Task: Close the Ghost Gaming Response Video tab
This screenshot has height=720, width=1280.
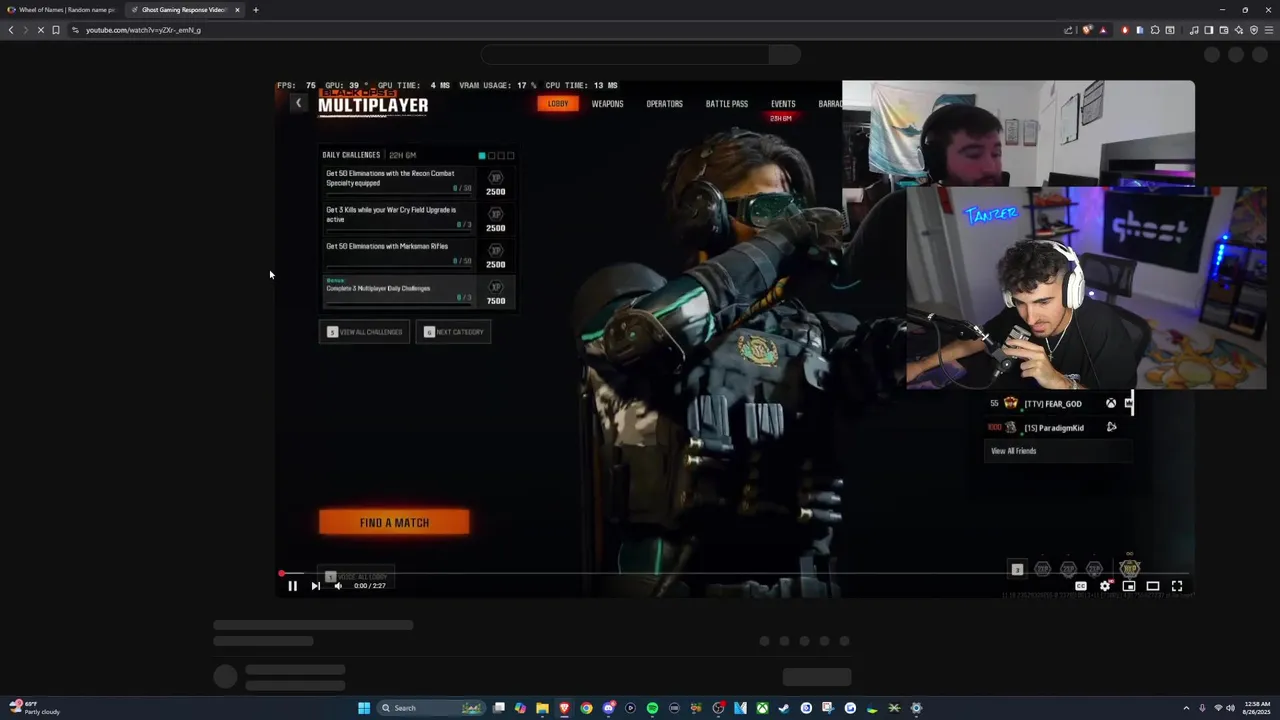Action: click(x=237, y=10)
